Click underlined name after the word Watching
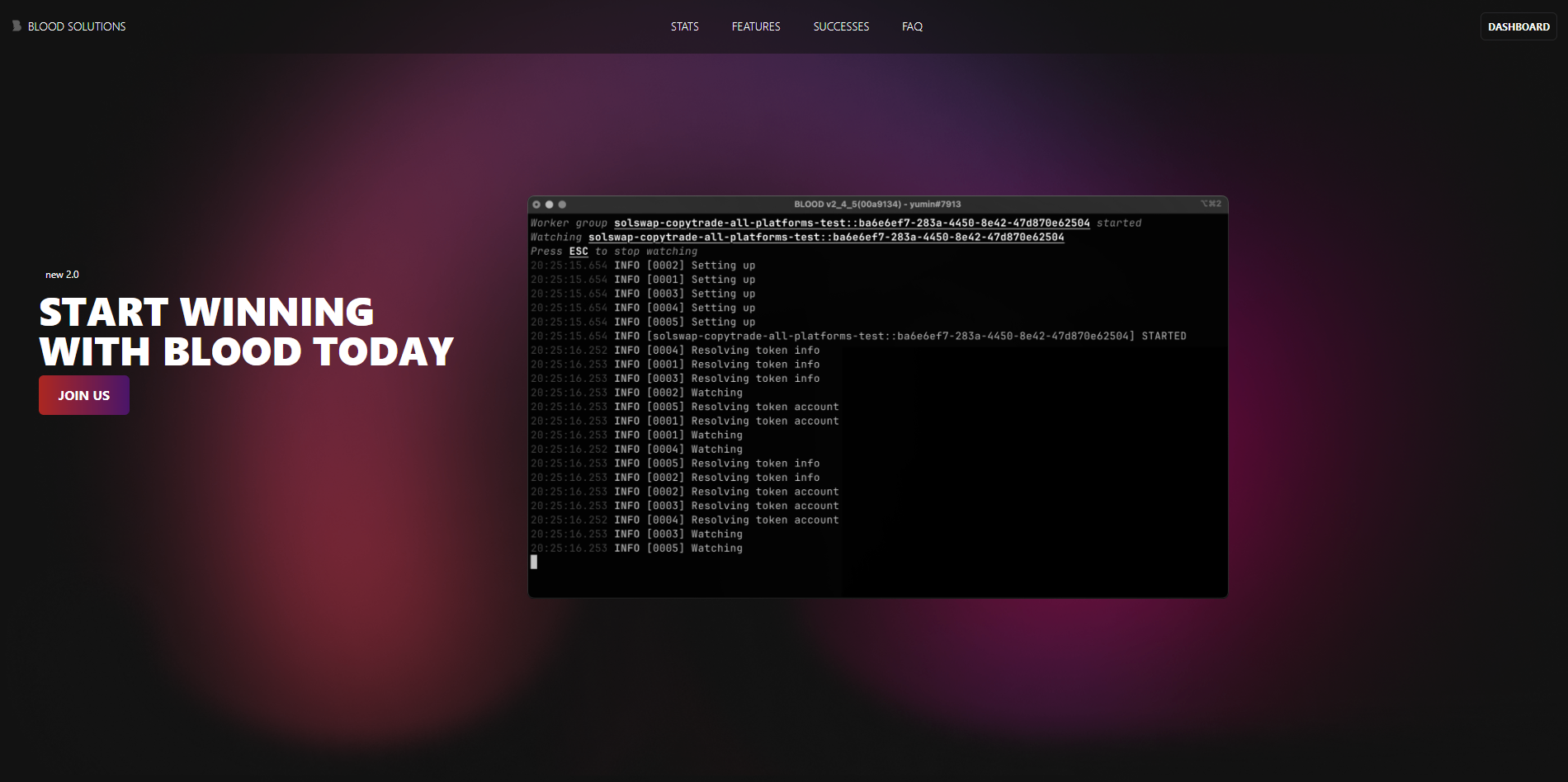The width and height of the screenshot is (1568, 782). pyautogui.click(x=825, y=238)
